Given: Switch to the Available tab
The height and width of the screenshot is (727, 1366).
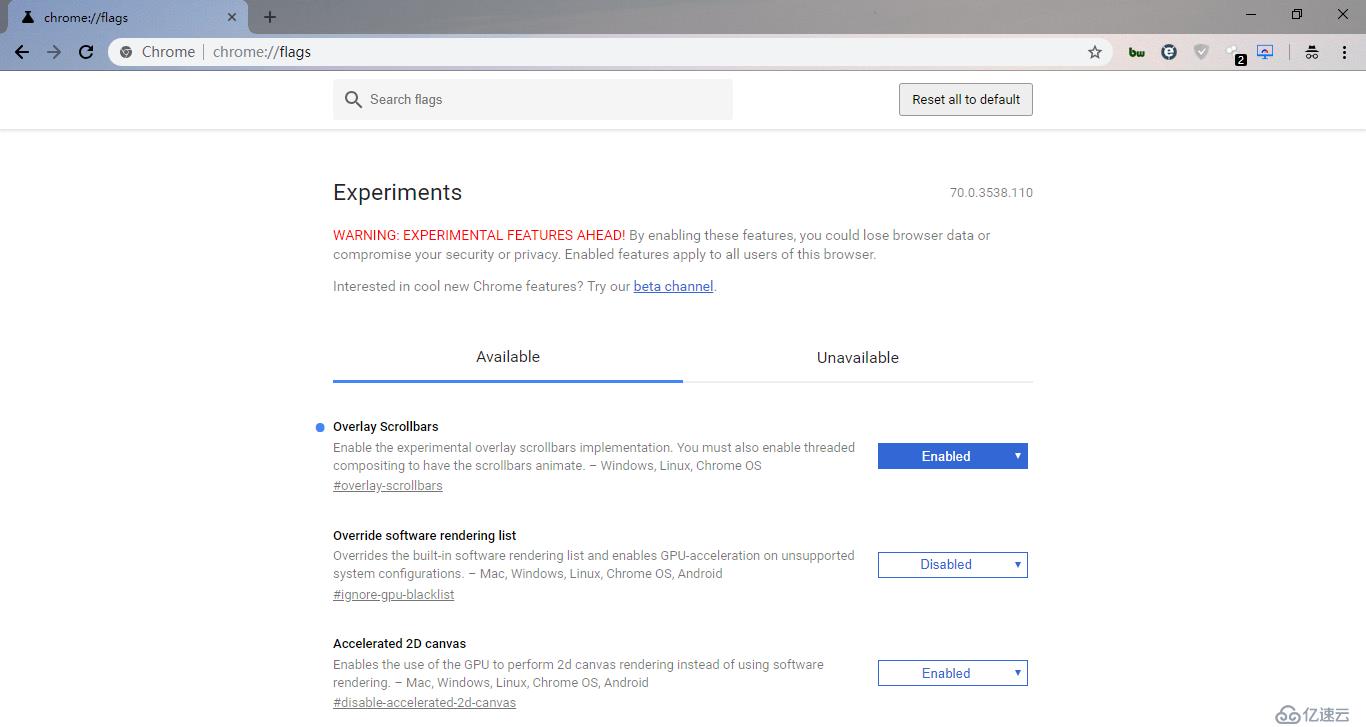Looking at the screenshot, I should pos(508,357).
